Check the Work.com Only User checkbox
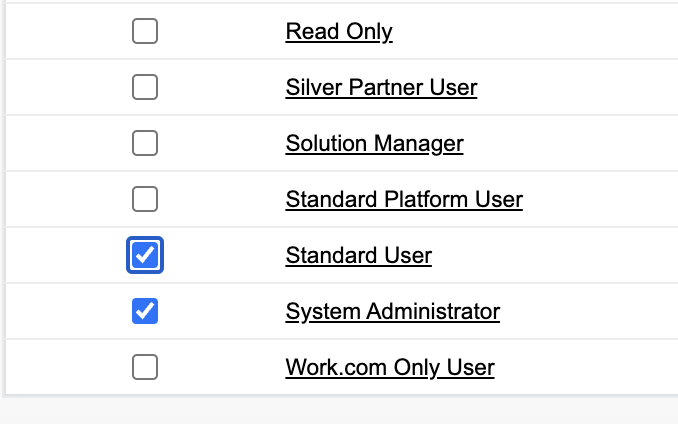The height and width of the screenshot is (424, 678). point(145,368)
